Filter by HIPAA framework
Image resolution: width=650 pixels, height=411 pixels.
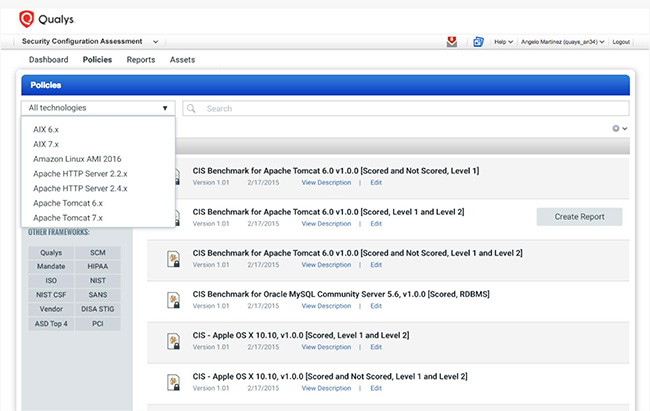[98, 266]
